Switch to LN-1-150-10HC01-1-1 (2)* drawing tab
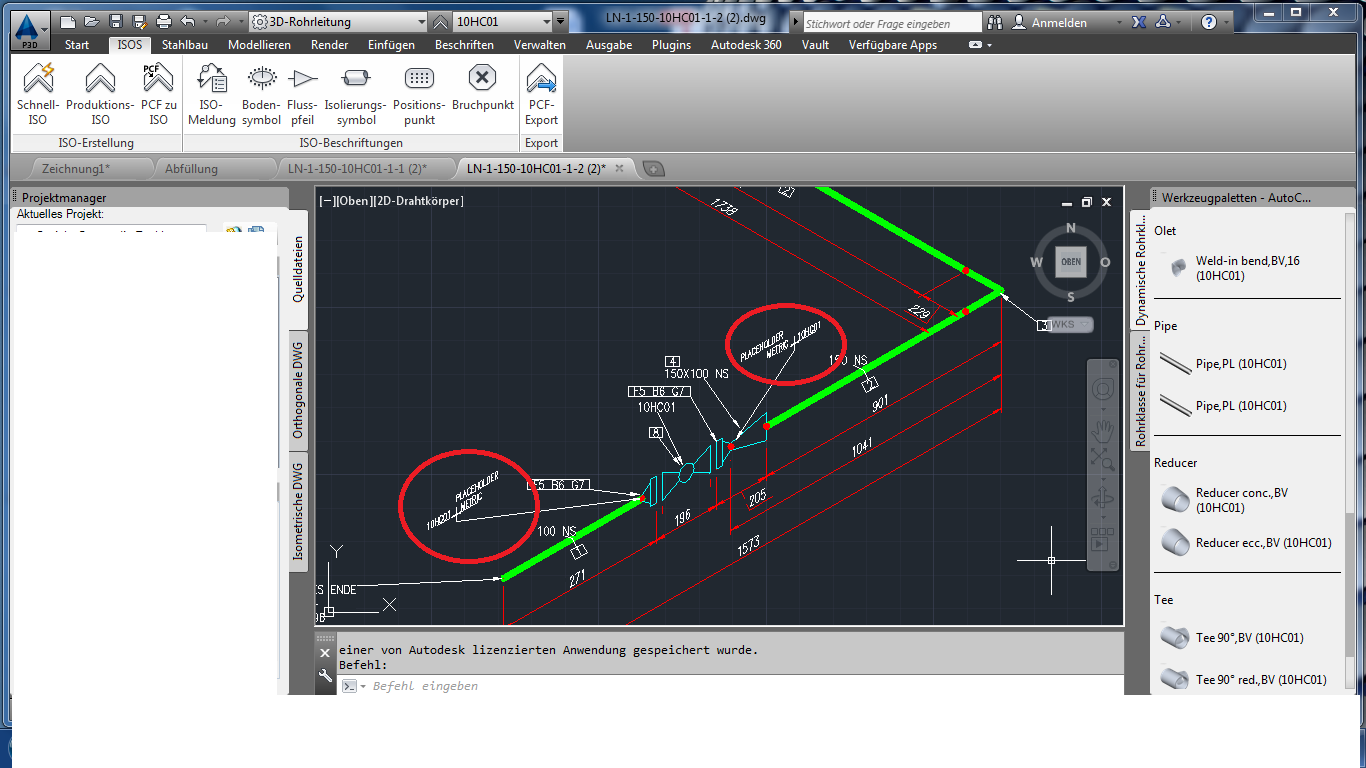This screenshot has height=768, width=1366. (357, 169)
